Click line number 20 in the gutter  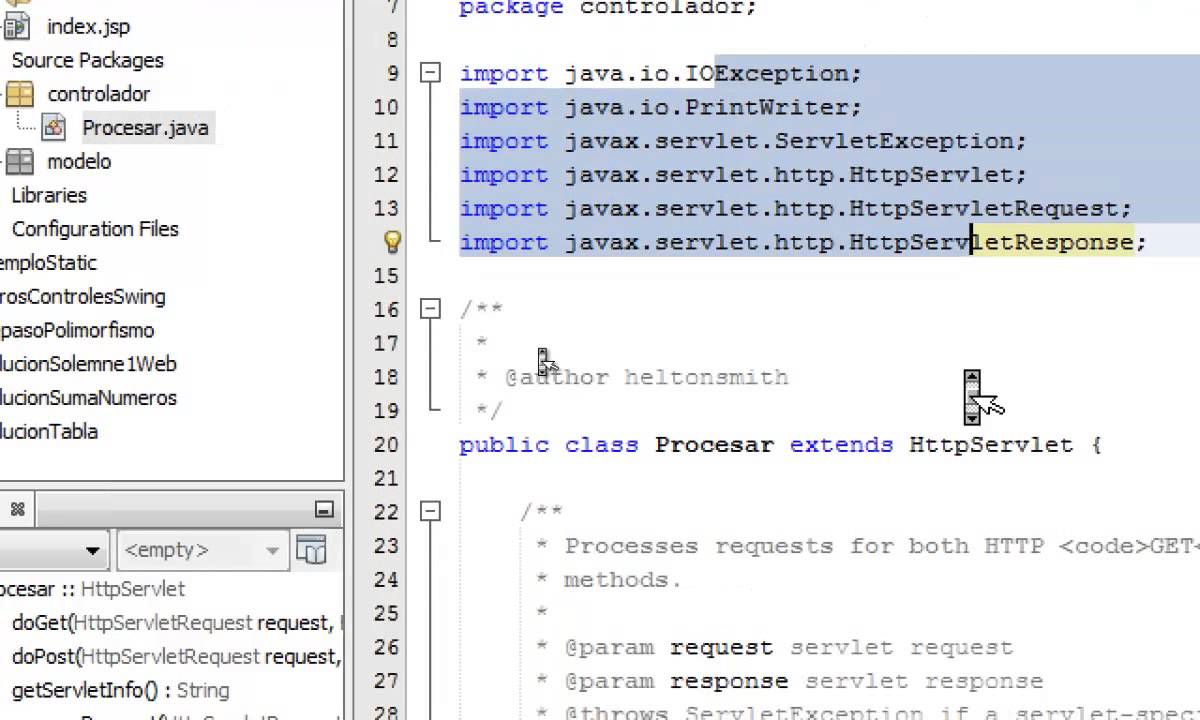(386, 444)
